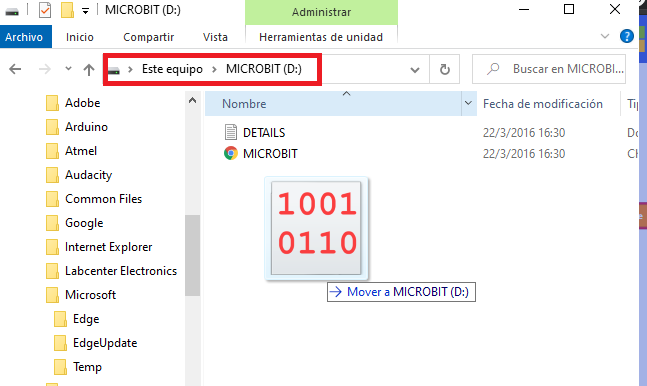647x386 pixels.
Task: Click the Audacity folder icon
Action: 52,175
